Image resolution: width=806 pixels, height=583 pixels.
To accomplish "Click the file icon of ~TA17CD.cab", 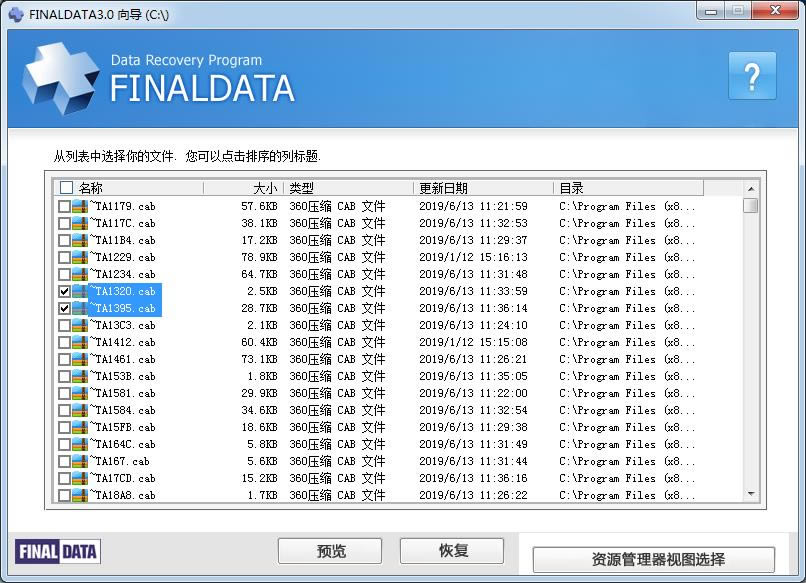I will tap(80, 478).
